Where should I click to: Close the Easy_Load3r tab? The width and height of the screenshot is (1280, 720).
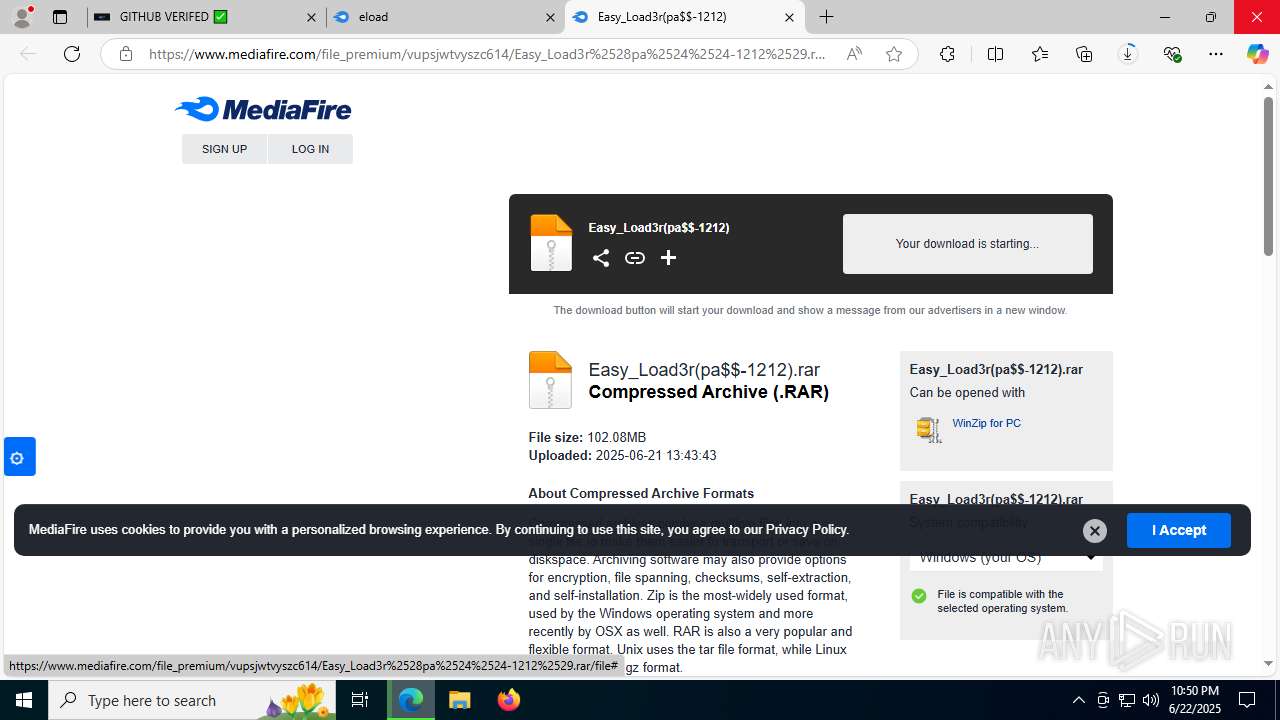(789, 17)
